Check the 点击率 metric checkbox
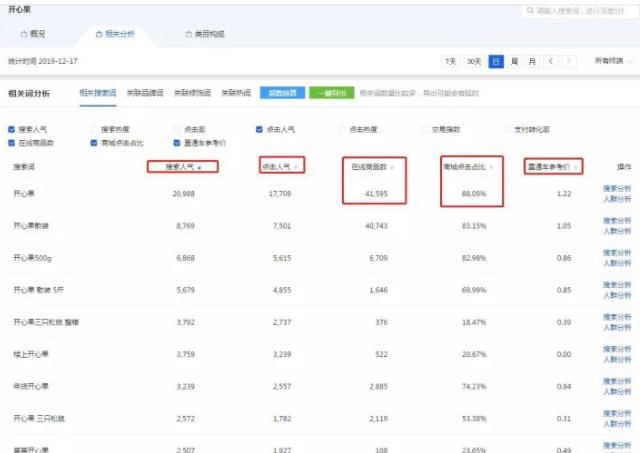The image size is (640, 453). click(x=177, y=129)
